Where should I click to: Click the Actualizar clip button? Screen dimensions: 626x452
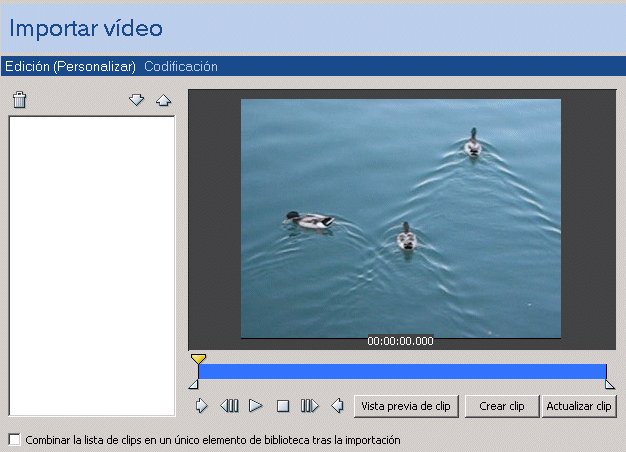(x=579, y=406)
